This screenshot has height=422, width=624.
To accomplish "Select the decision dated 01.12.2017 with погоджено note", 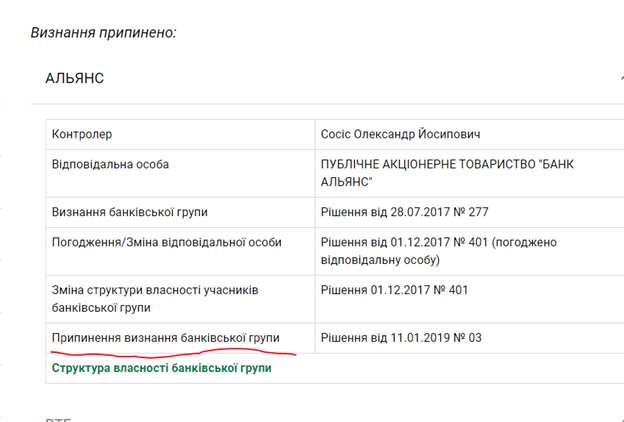I will 438,251.
